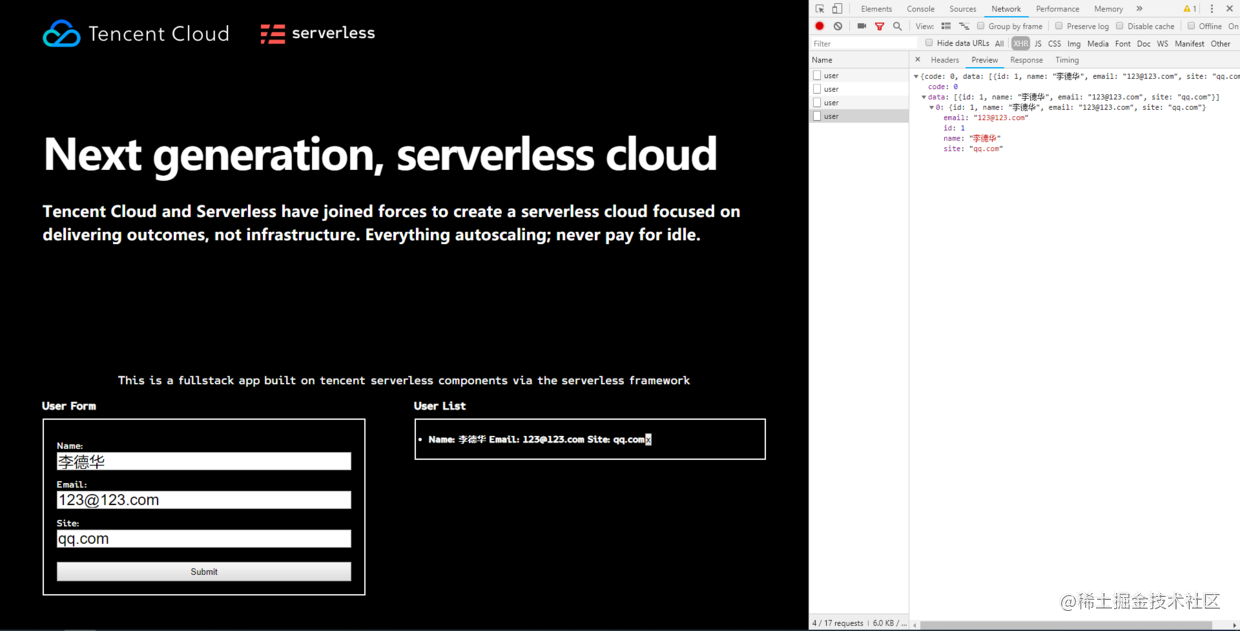
Task: Stop recording network log with red button
Action: tap(820, 26)
